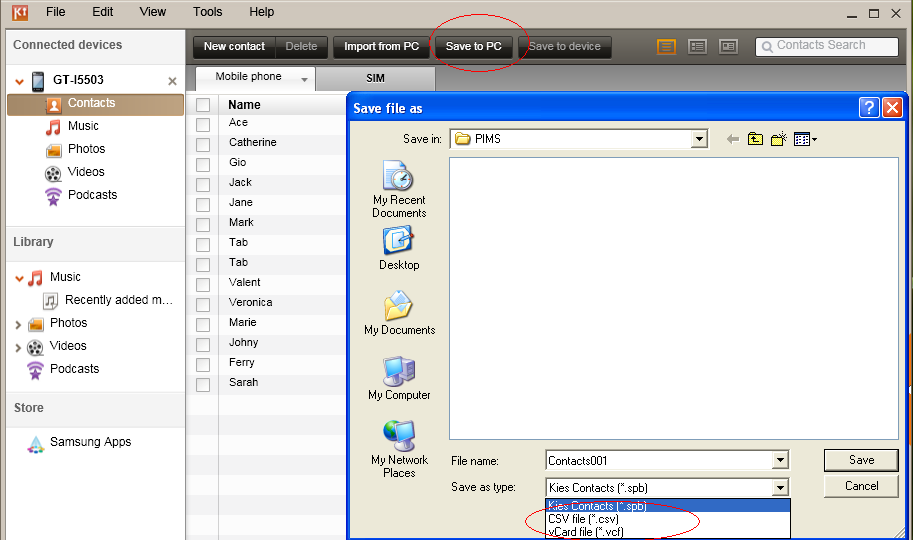Cancel the Save file as dialog

(861, 486)
